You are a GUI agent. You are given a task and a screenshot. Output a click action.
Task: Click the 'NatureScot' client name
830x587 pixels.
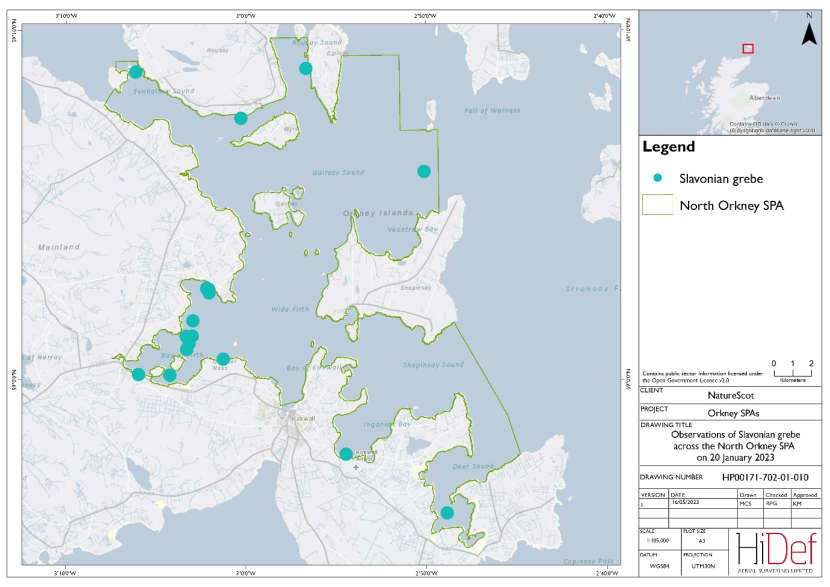(730, 395)
